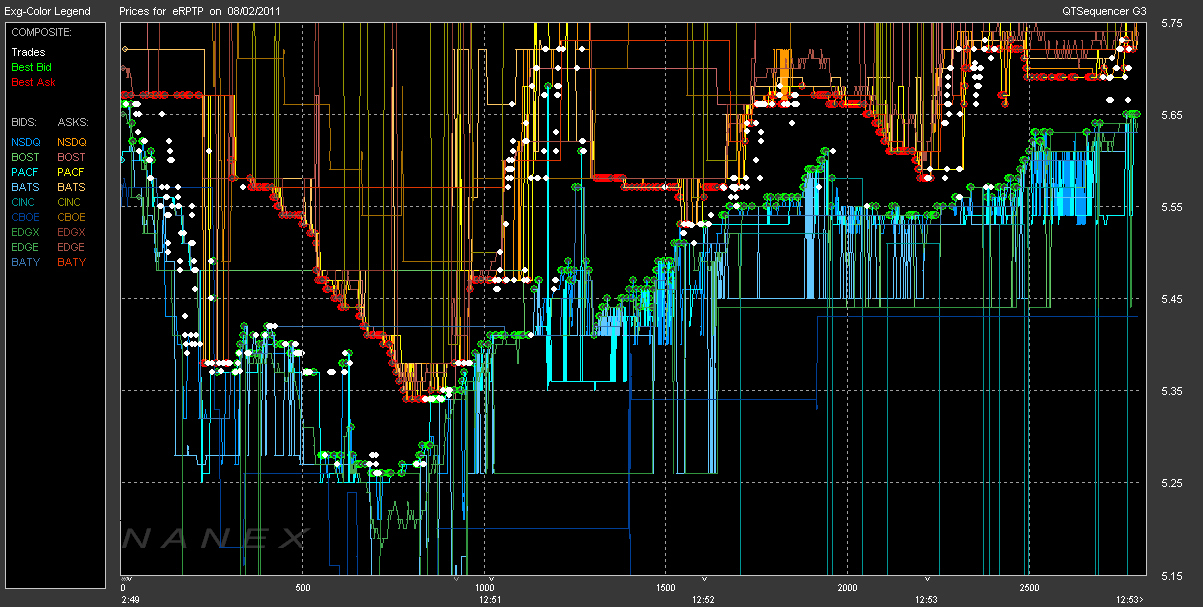Select the red Best Ask legend entry
The width and height of the screenshot is (1203, 607).
[33, 82]
